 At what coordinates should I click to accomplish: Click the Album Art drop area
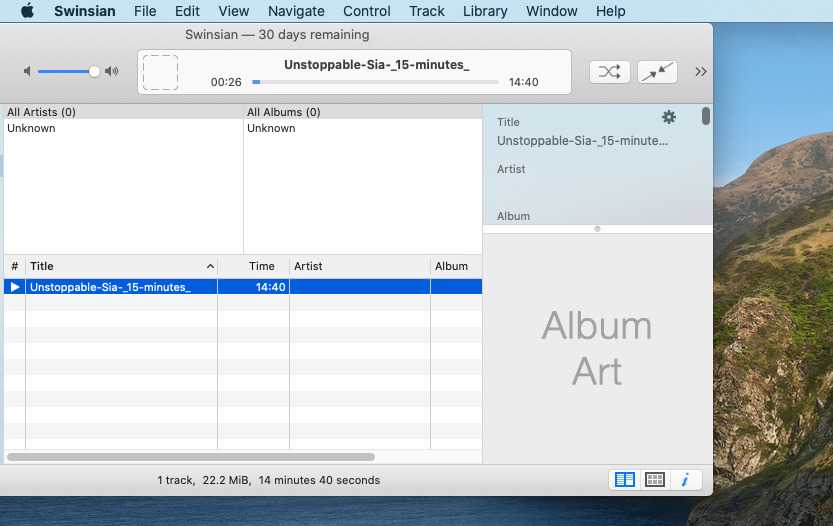click(x=597, y=348)
